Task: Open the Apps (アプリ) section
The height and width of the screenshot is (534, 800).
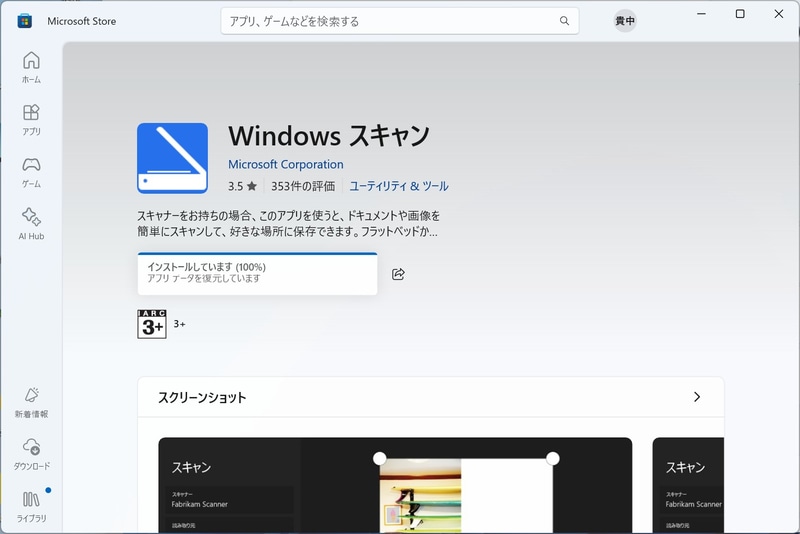Action: coord(31,120)
